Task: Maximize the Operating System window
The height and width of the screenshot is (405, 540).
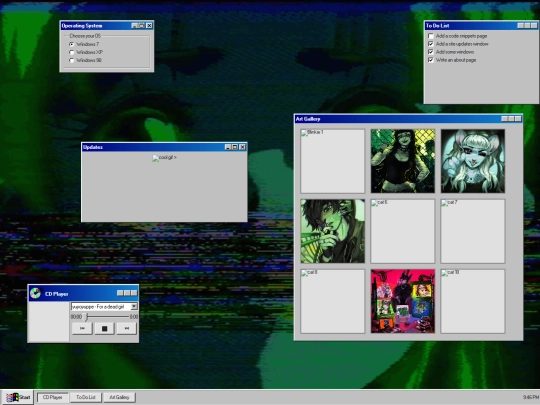Action: pos(142,25)
